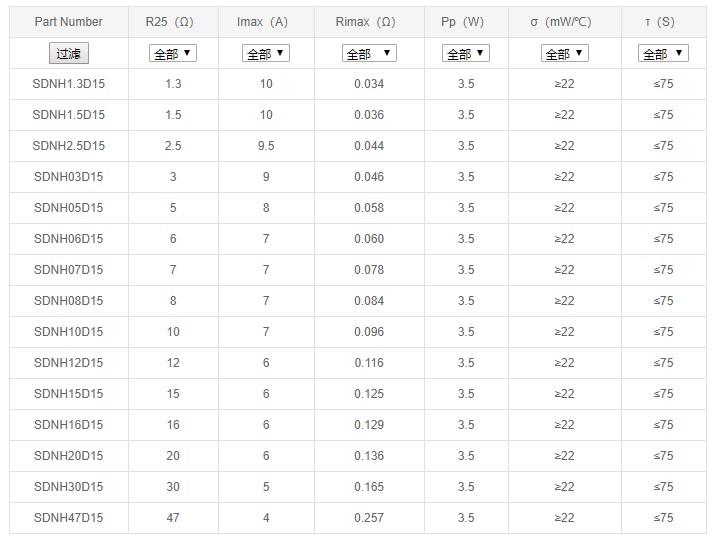Expand the τ (S) filter dropdown

coord(664,54)
